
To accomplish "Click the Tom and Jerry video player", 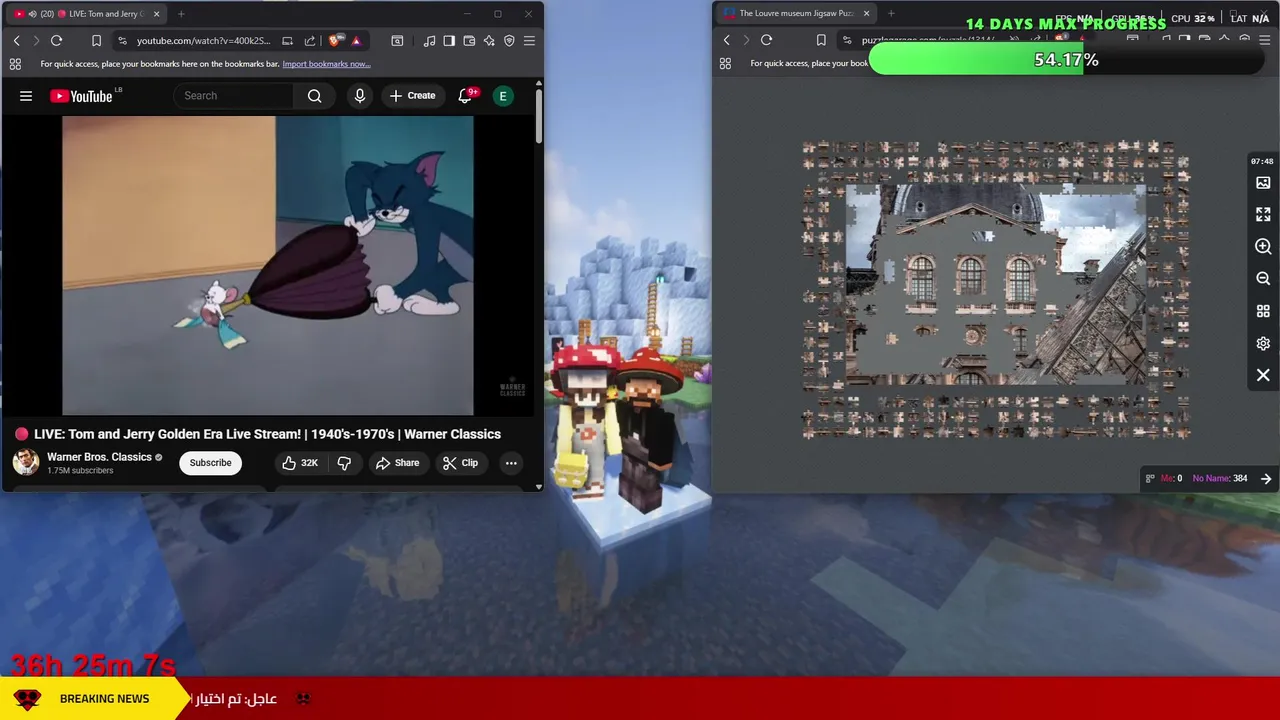I will (x=267, y=265).
